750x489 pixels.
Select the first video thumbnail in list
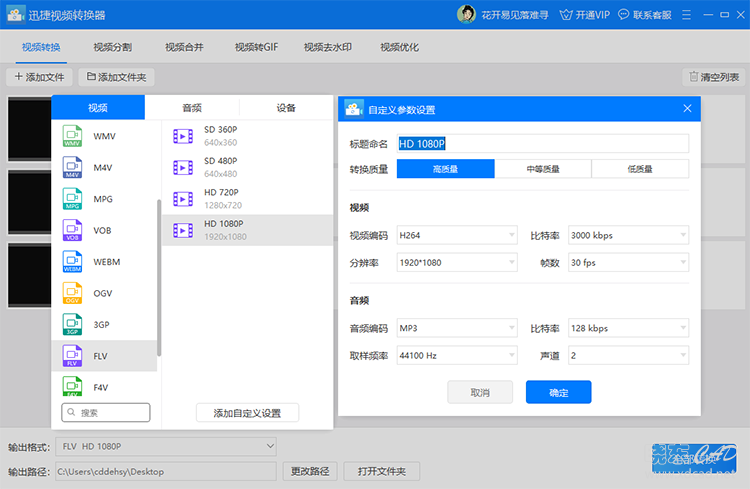point(30,129)
